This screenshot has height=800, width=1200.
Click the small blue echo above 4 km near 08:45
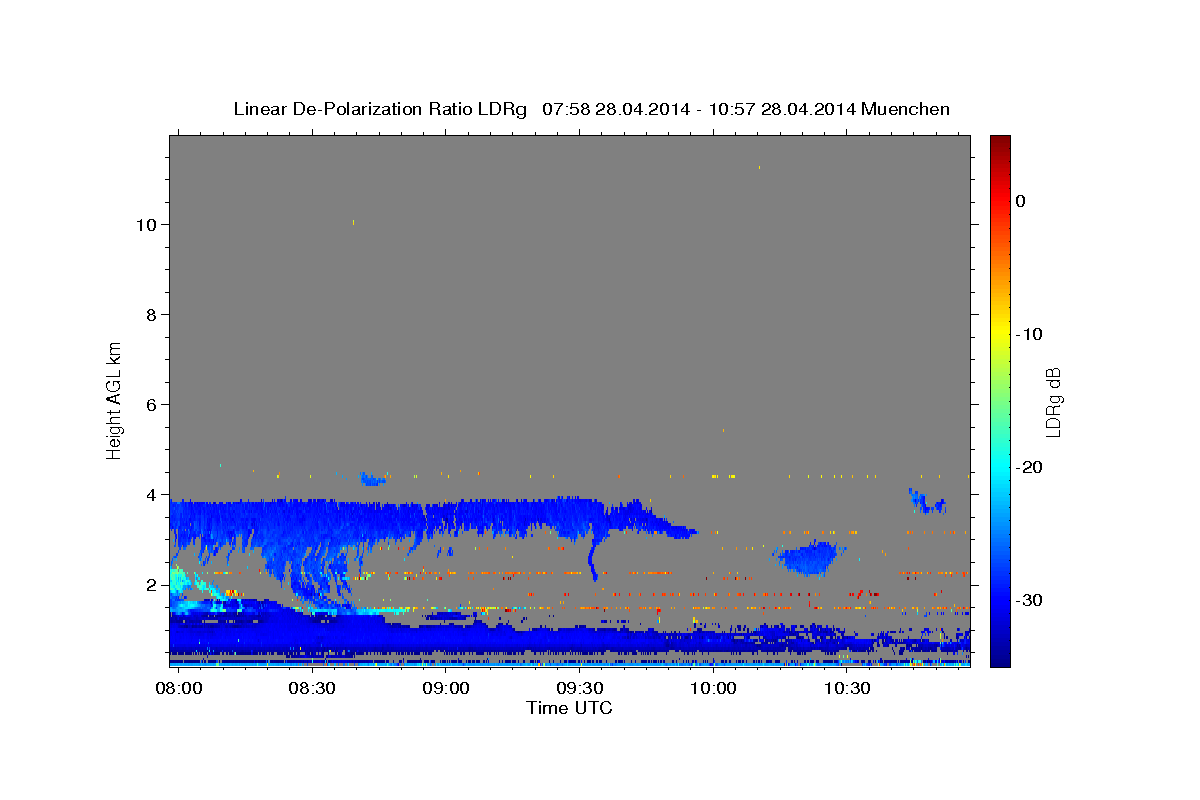[x=373, y=479]
